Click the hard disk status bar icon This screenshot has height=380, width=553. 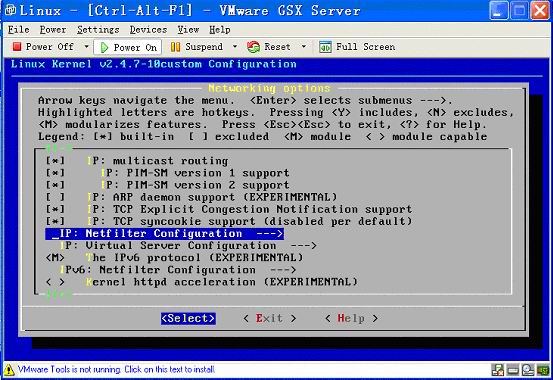tap(513, 370)
